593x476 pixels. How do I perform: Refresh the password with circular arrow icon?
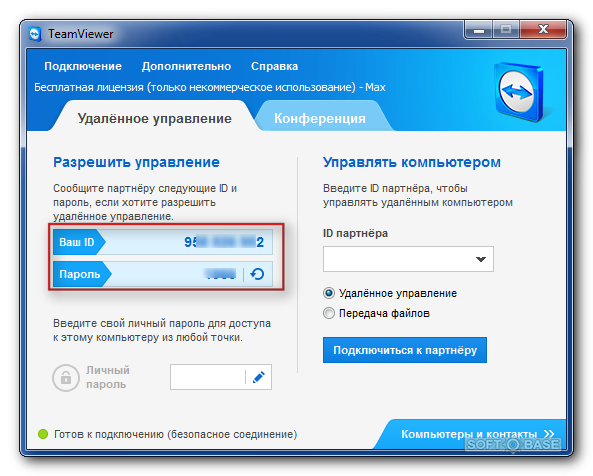point(257,274)
